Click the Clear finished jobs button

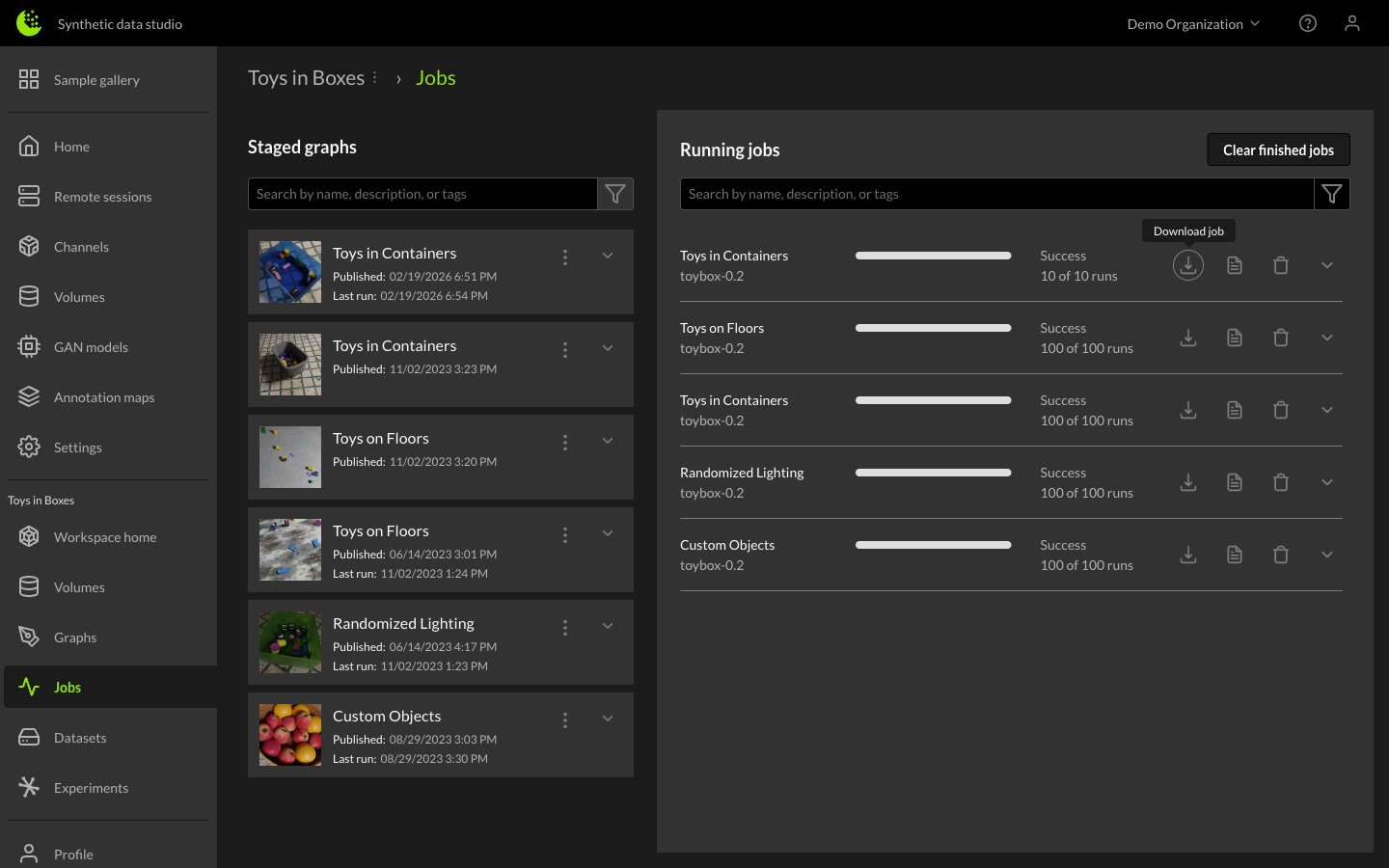click(x=1277, y=149)
